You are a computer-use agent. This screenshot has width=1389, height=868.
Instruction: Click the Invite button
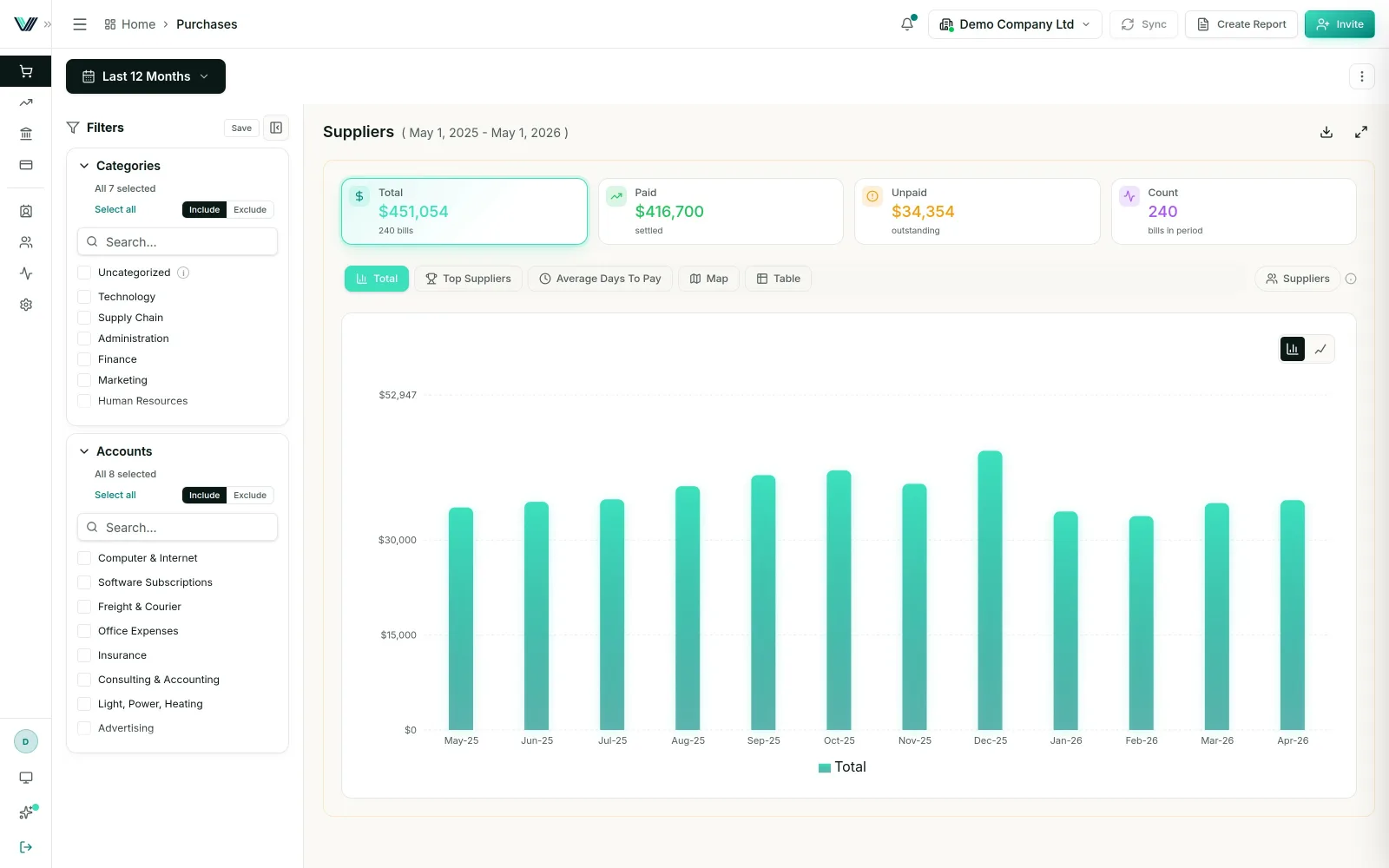tap(1340, 24)
